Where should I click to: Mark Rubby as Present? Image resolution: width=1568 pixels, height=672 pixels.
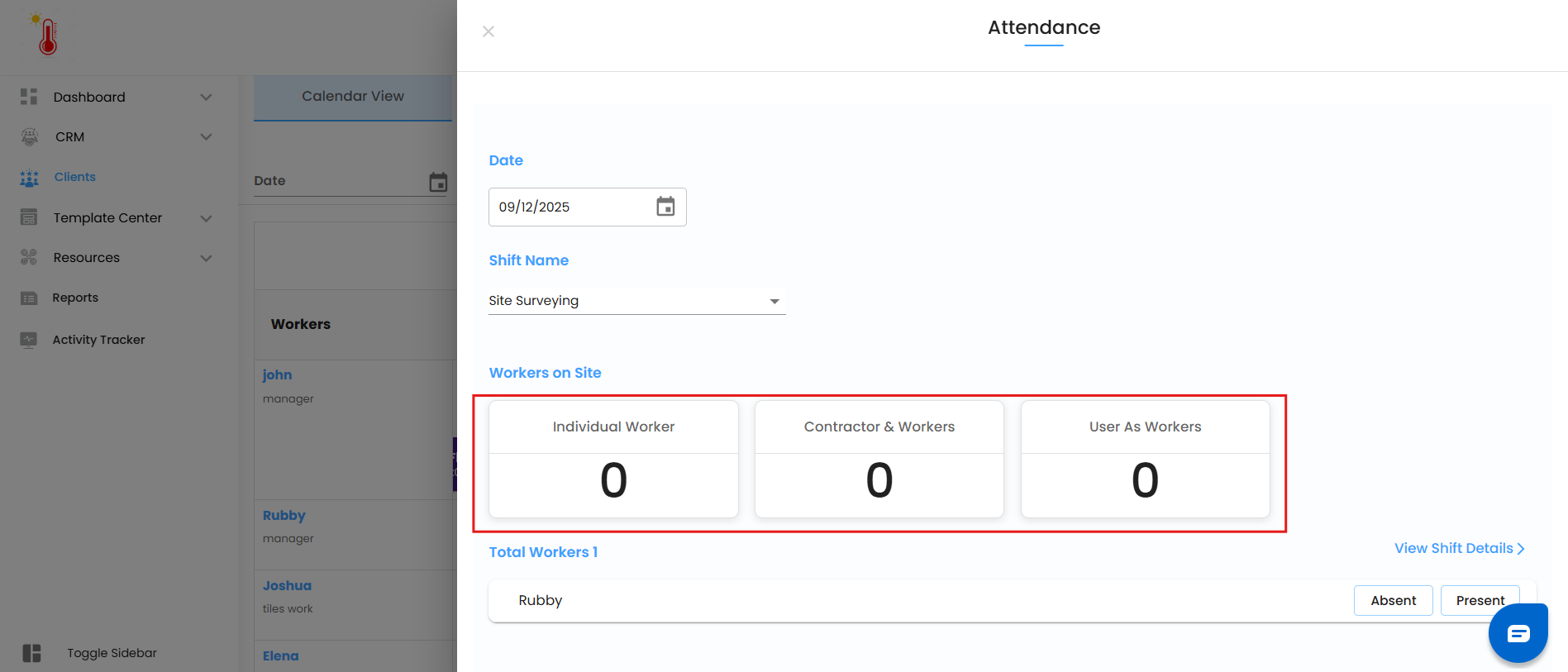click(1480, 600)
